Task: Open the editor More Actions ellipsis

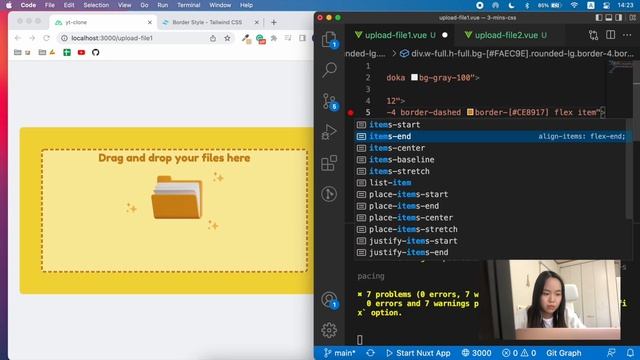Action: 627,35
